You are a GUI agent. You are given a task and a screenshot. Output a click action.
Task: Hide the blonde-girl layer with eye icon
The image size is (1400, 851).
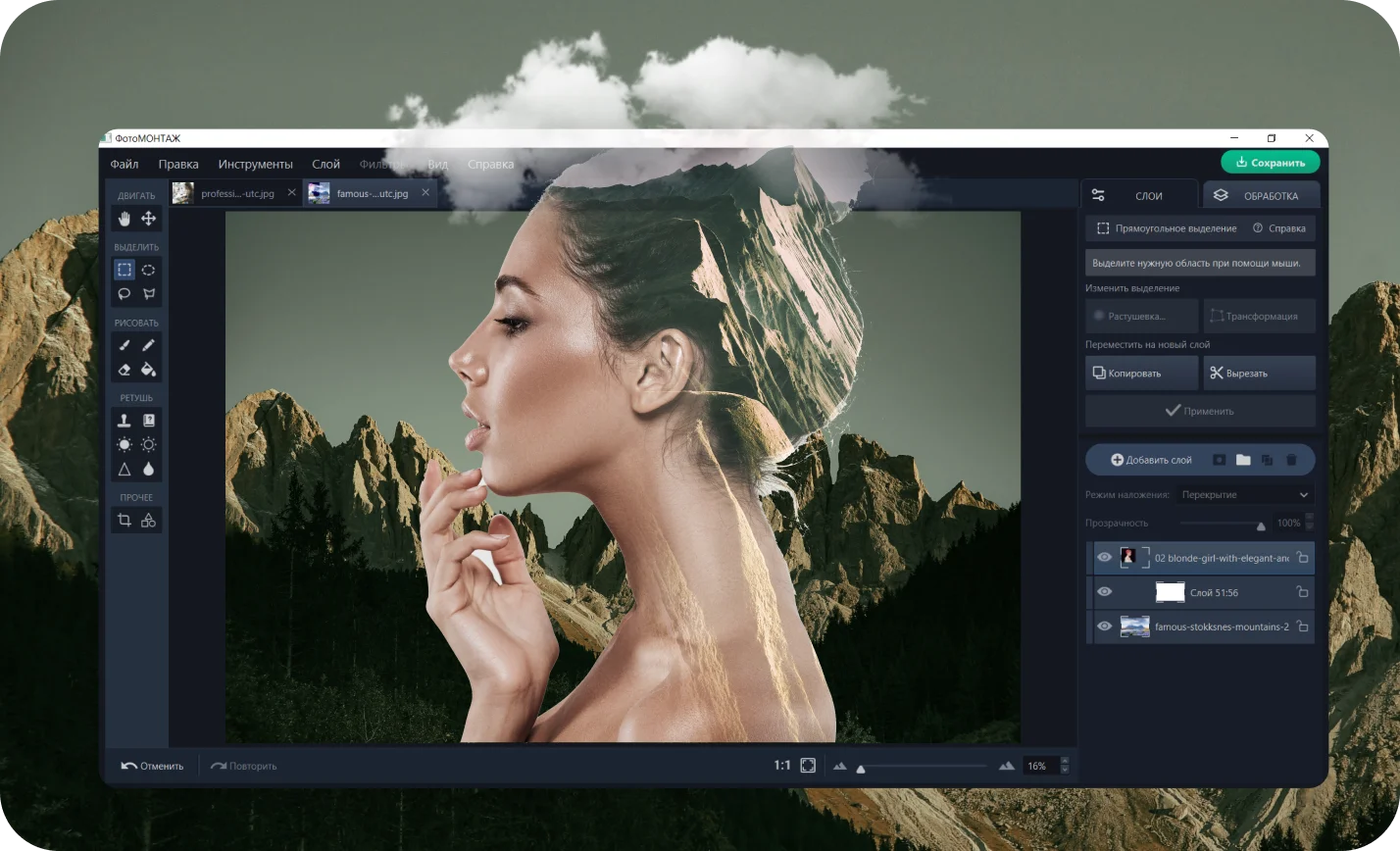pyautogui.click(x=1104, y=558)
